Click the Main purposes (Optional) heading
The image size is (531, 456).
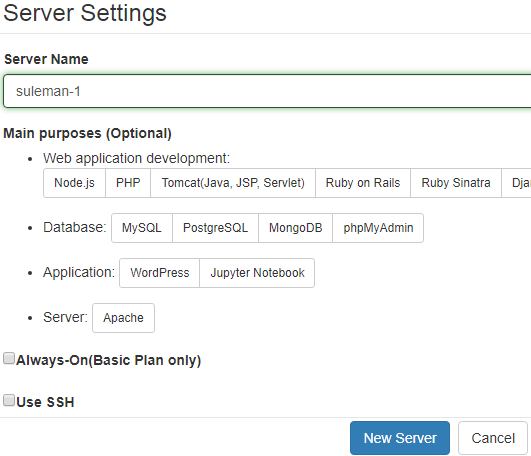click(x=88, y=133)
